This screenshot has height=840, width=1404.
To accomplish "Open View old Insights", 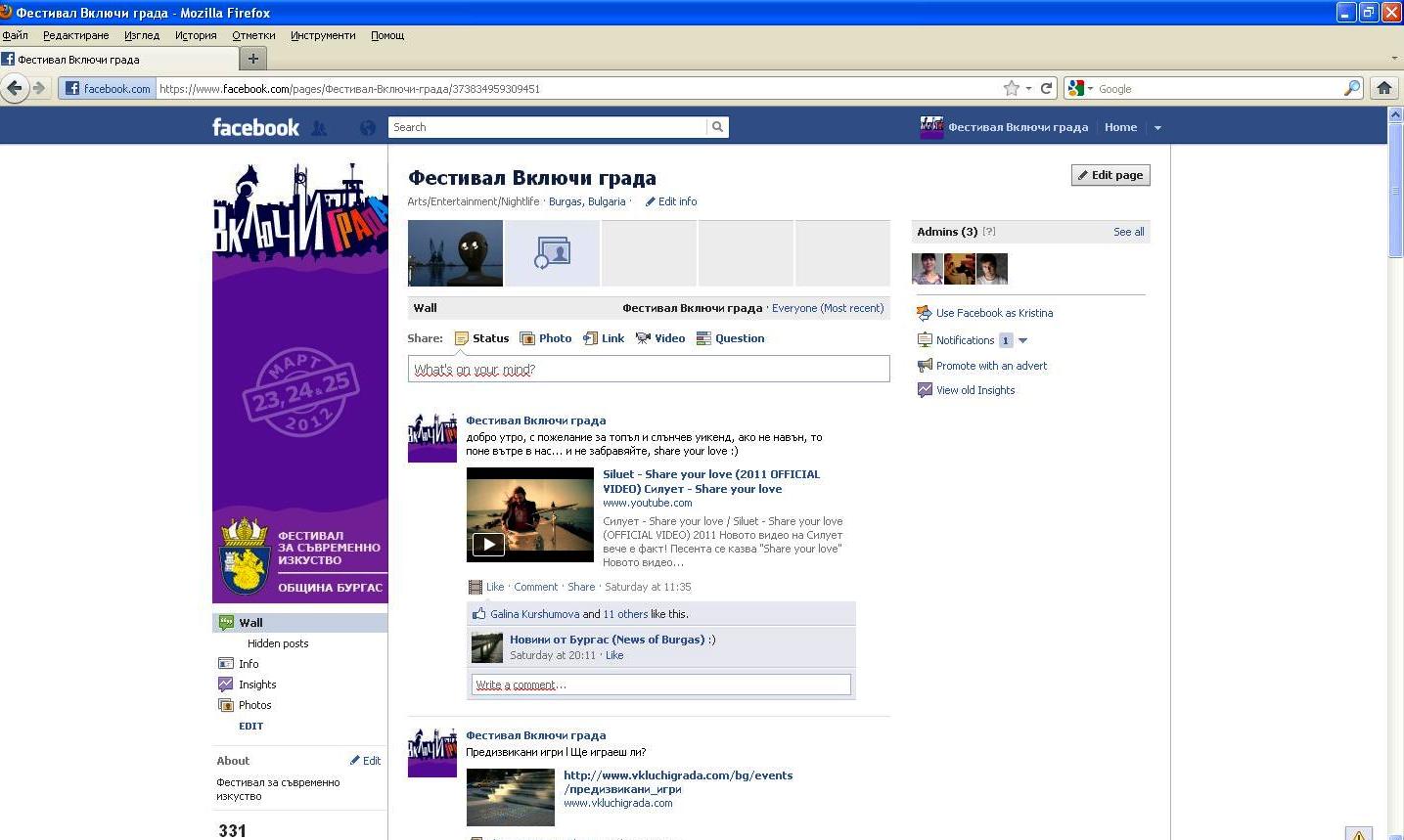I will tap(975, 390).
